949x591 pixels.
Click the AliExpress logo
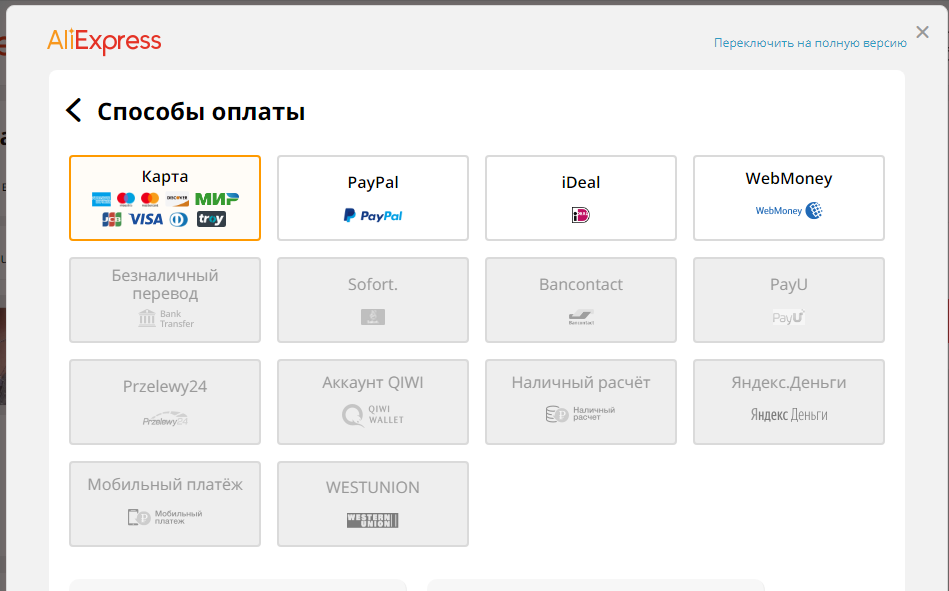click(x=104, y=41)
